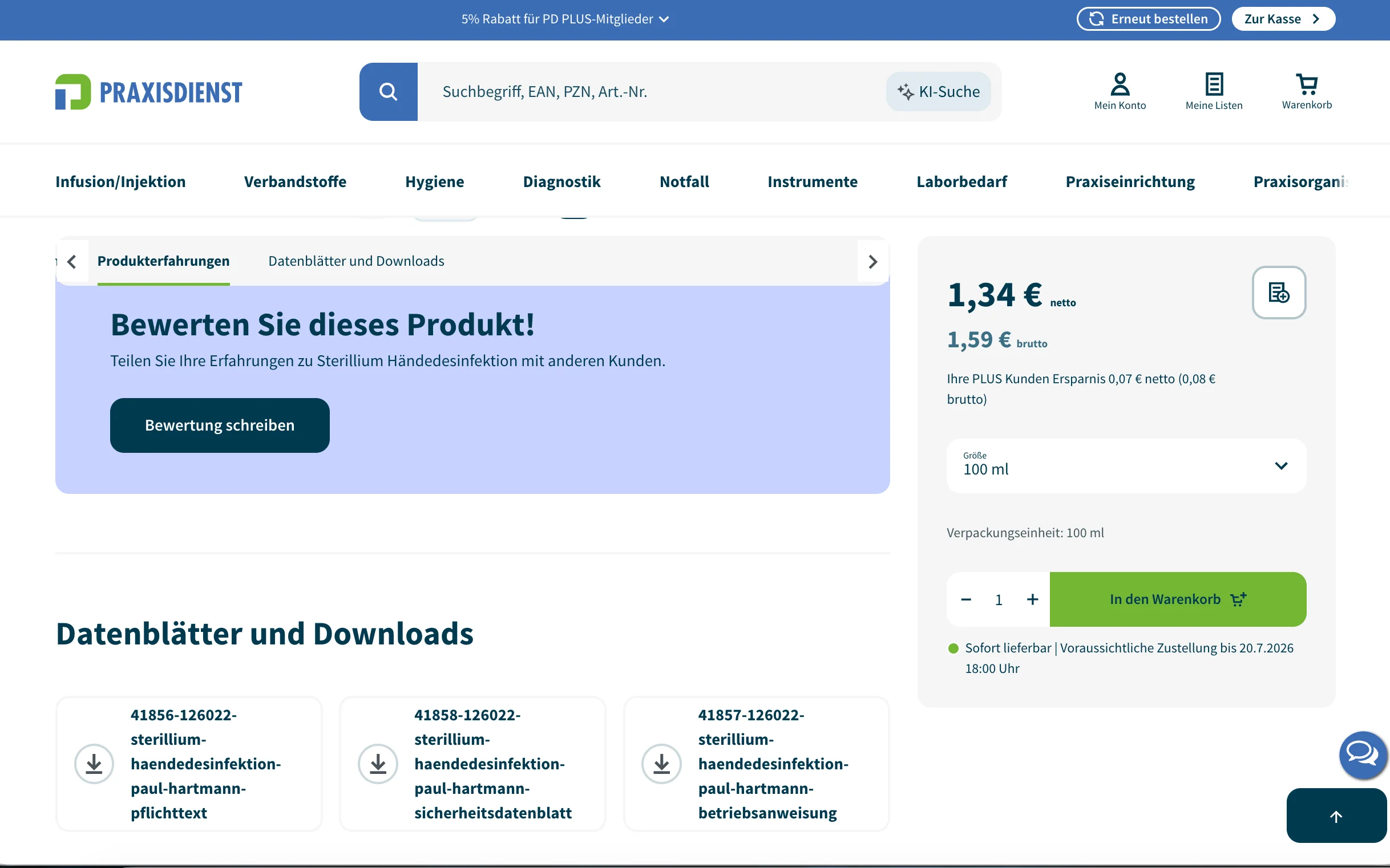Image resolution: width=1390 pixels, height=868 pixels.
Task: Open the live chat bubble
Action: click(1363, 755)
